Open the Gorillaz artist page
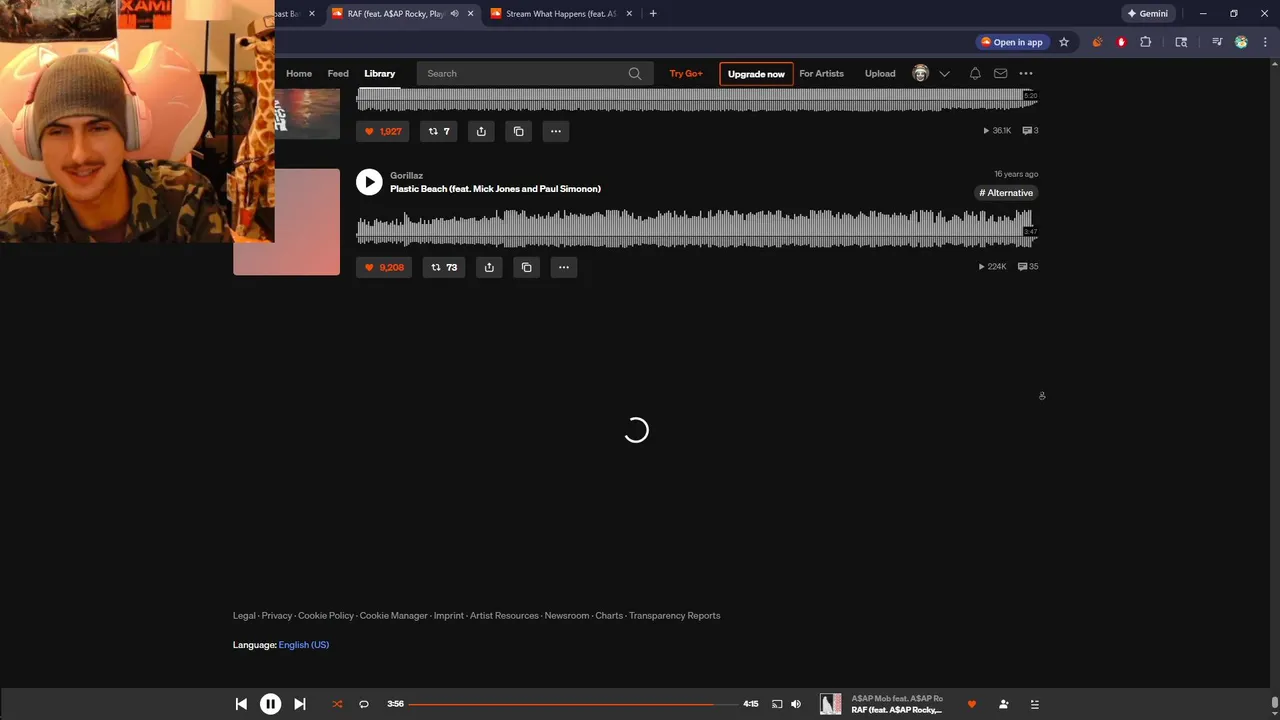 (x=406, y=175)
